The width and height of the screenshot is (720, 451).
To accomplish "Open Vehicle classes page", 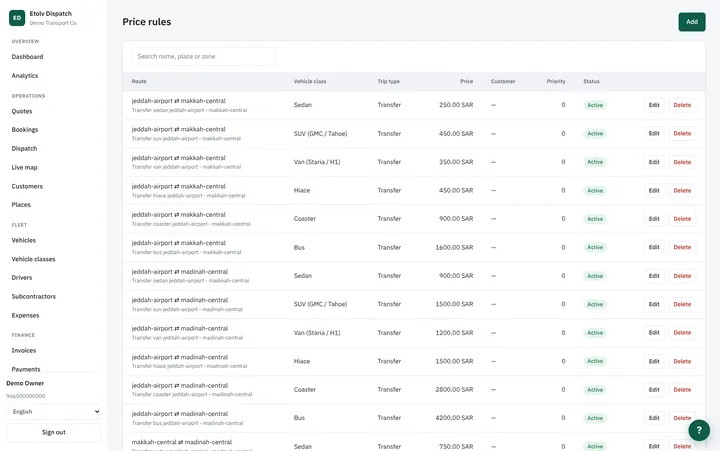I will (x=33, y=259).
